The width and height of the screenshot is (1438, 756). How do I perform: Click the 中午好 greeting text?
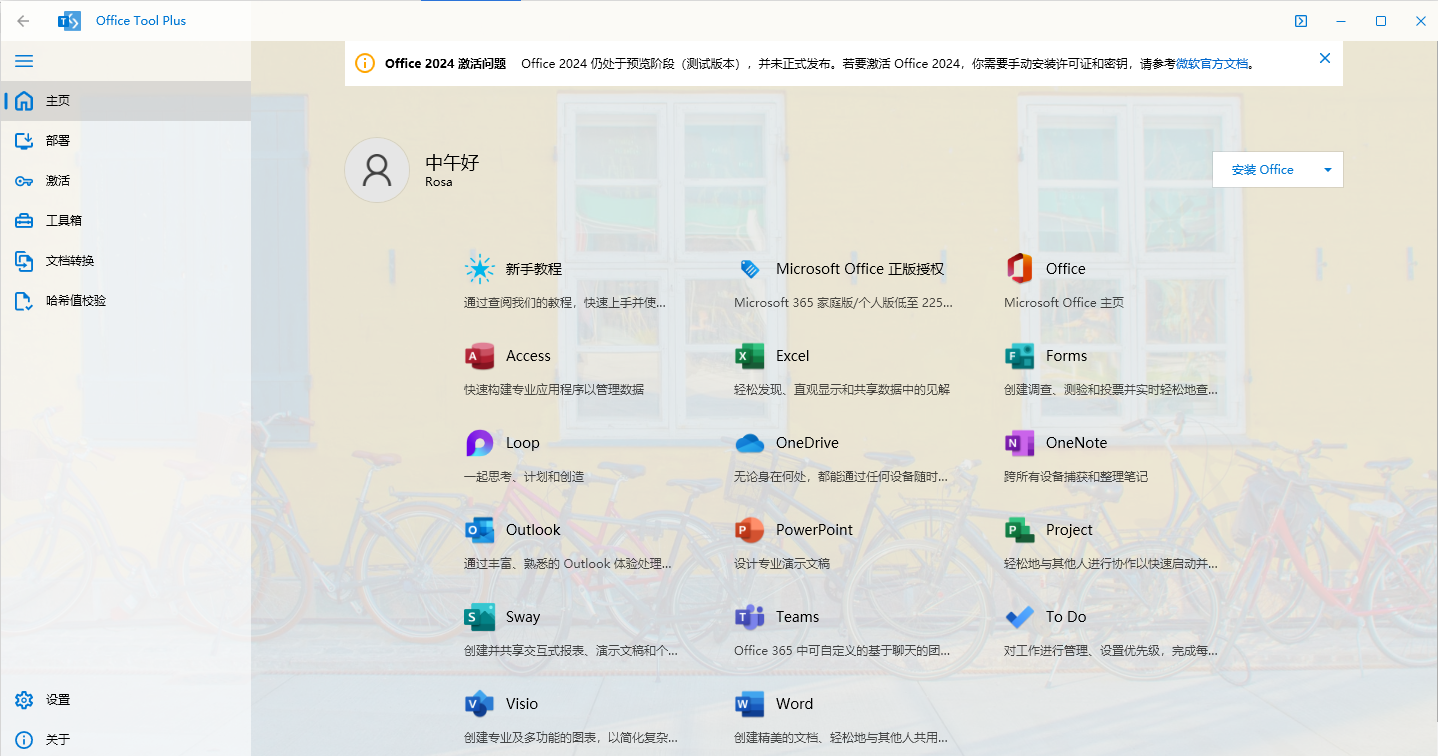pyautogui.click(x=453, y=163)
